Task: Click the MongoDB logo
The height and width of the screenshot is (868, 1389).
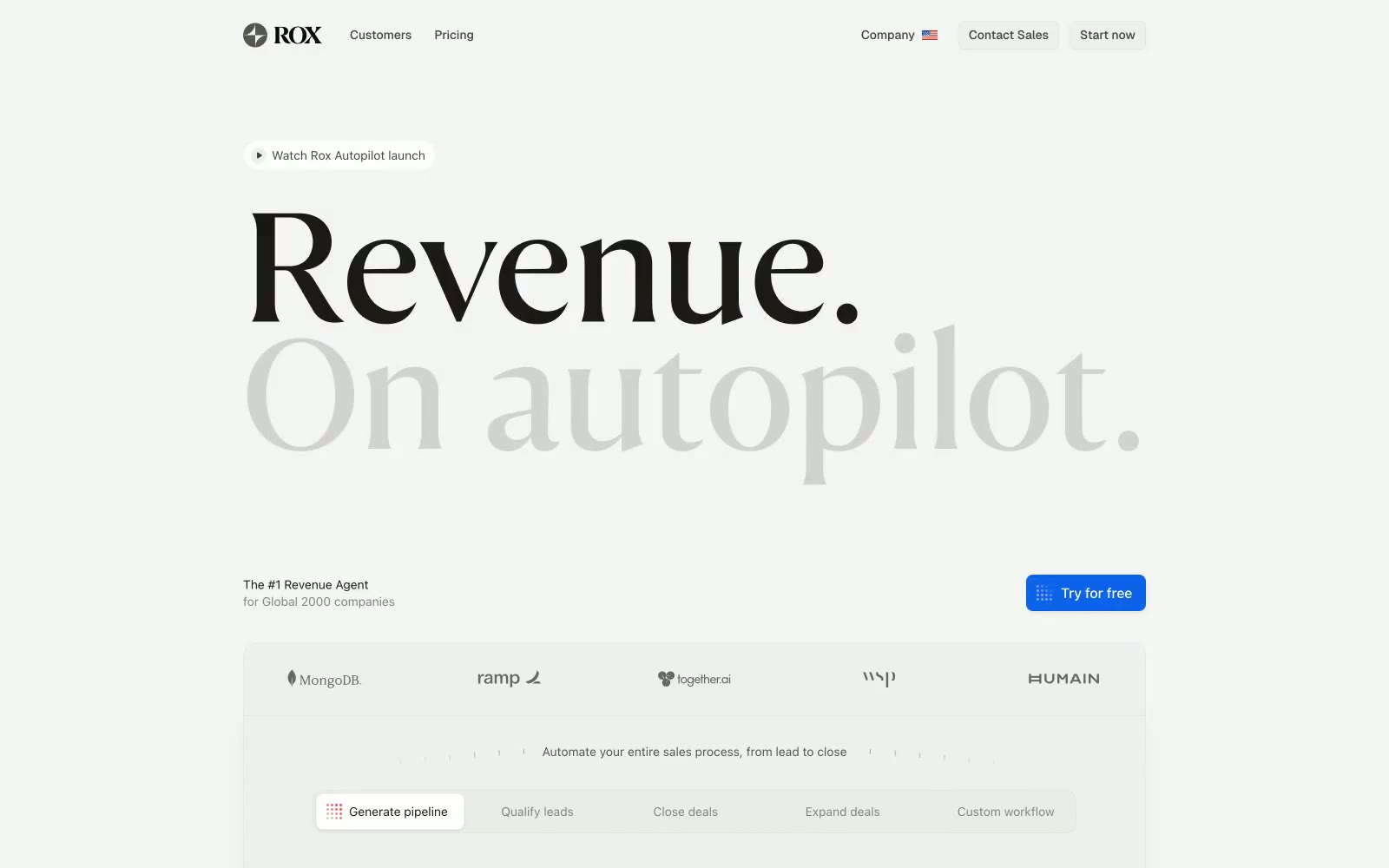Action: click(324, 679)
